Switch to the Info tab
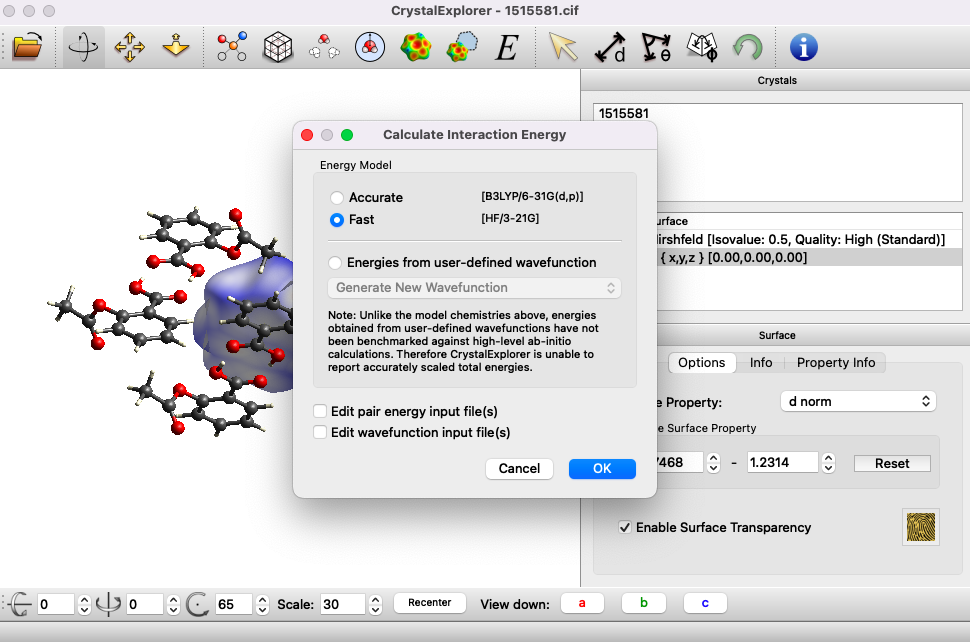This screenshot has width=970, height=642. pyautogui.click(x=761, y=362)
